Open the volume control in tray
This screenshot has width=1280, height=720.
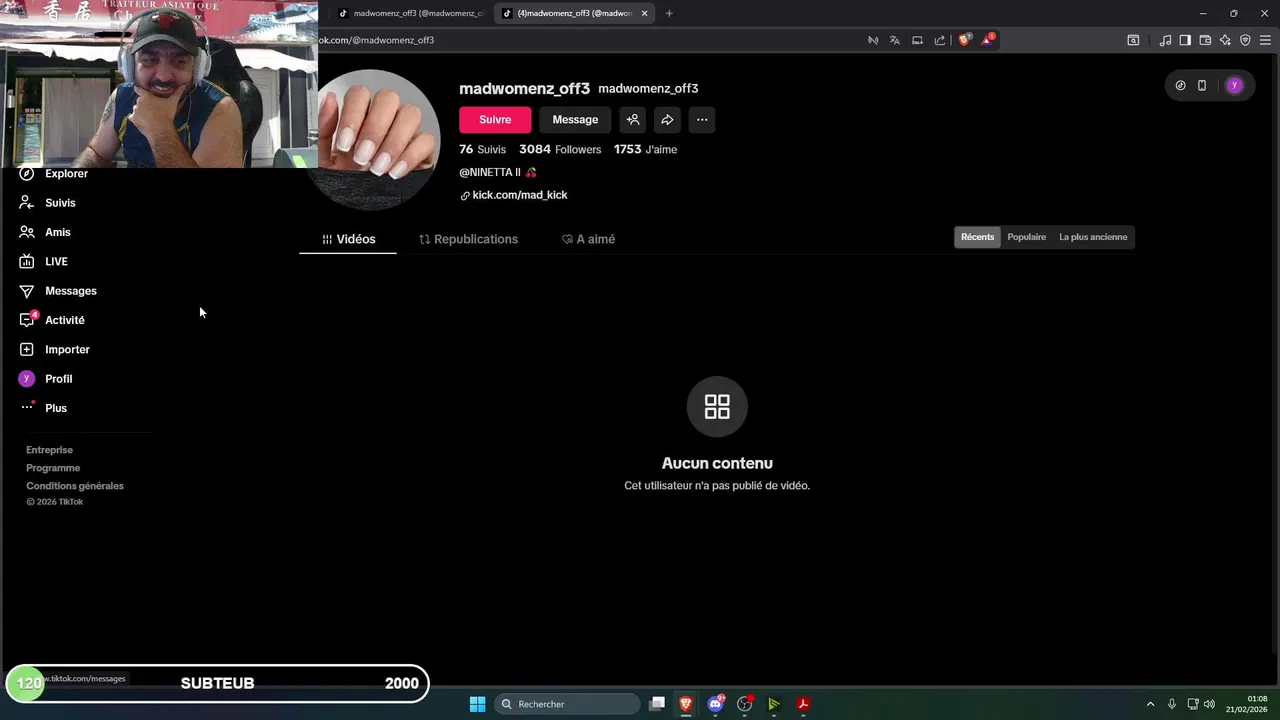[x=1209, y=704]
